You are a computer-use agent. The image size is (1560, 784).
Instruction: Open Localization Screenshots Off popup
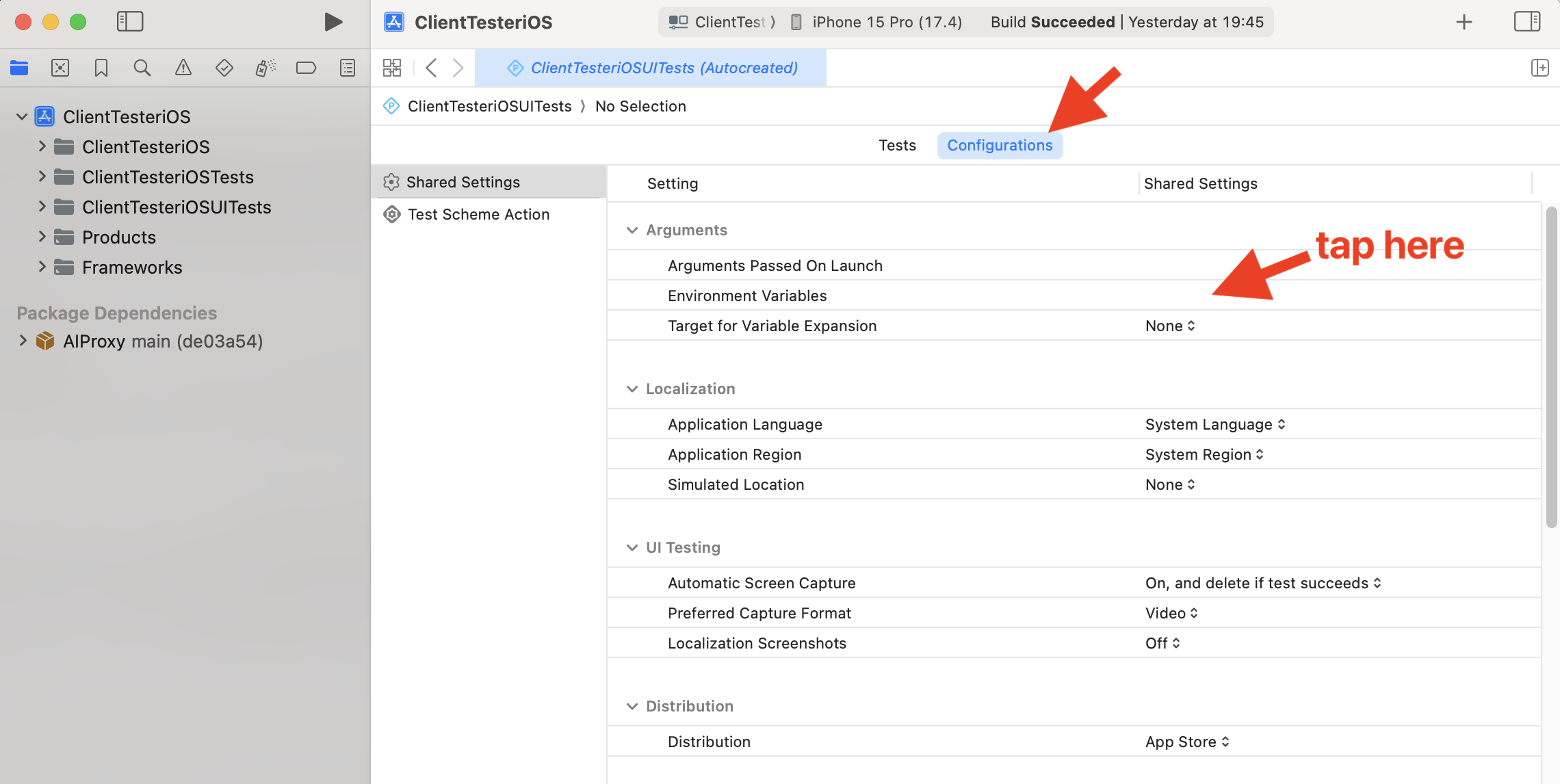click(1162, 643)
